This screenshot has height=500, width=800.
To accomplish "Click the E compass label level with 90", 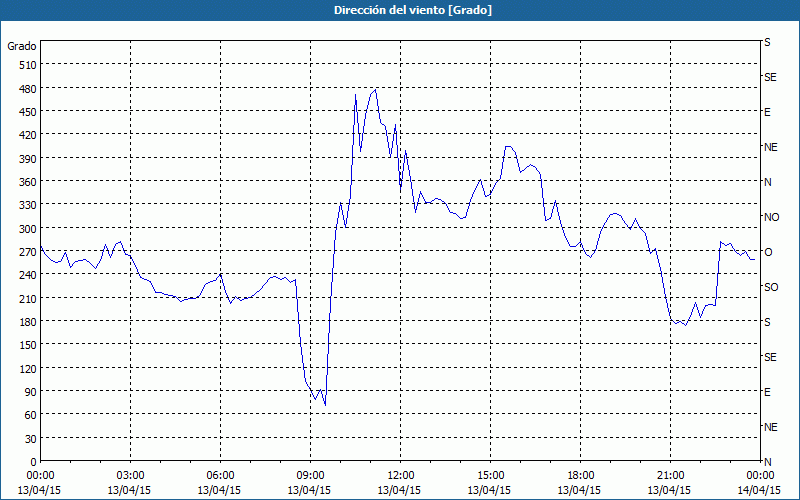I will click(767, 392).
